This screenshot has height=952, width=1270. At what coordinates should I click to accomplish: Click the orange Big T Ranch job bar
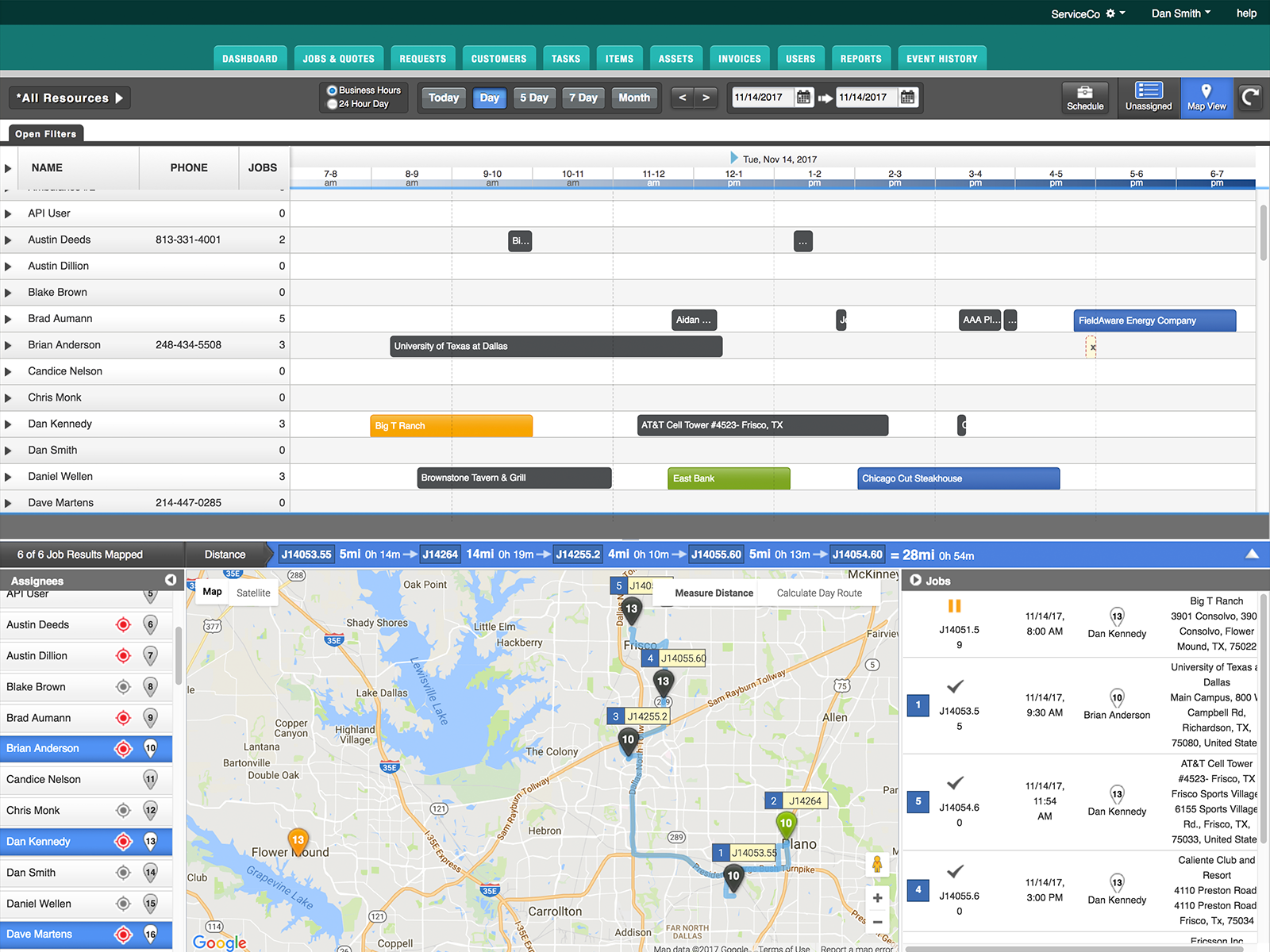click(452, 426)
